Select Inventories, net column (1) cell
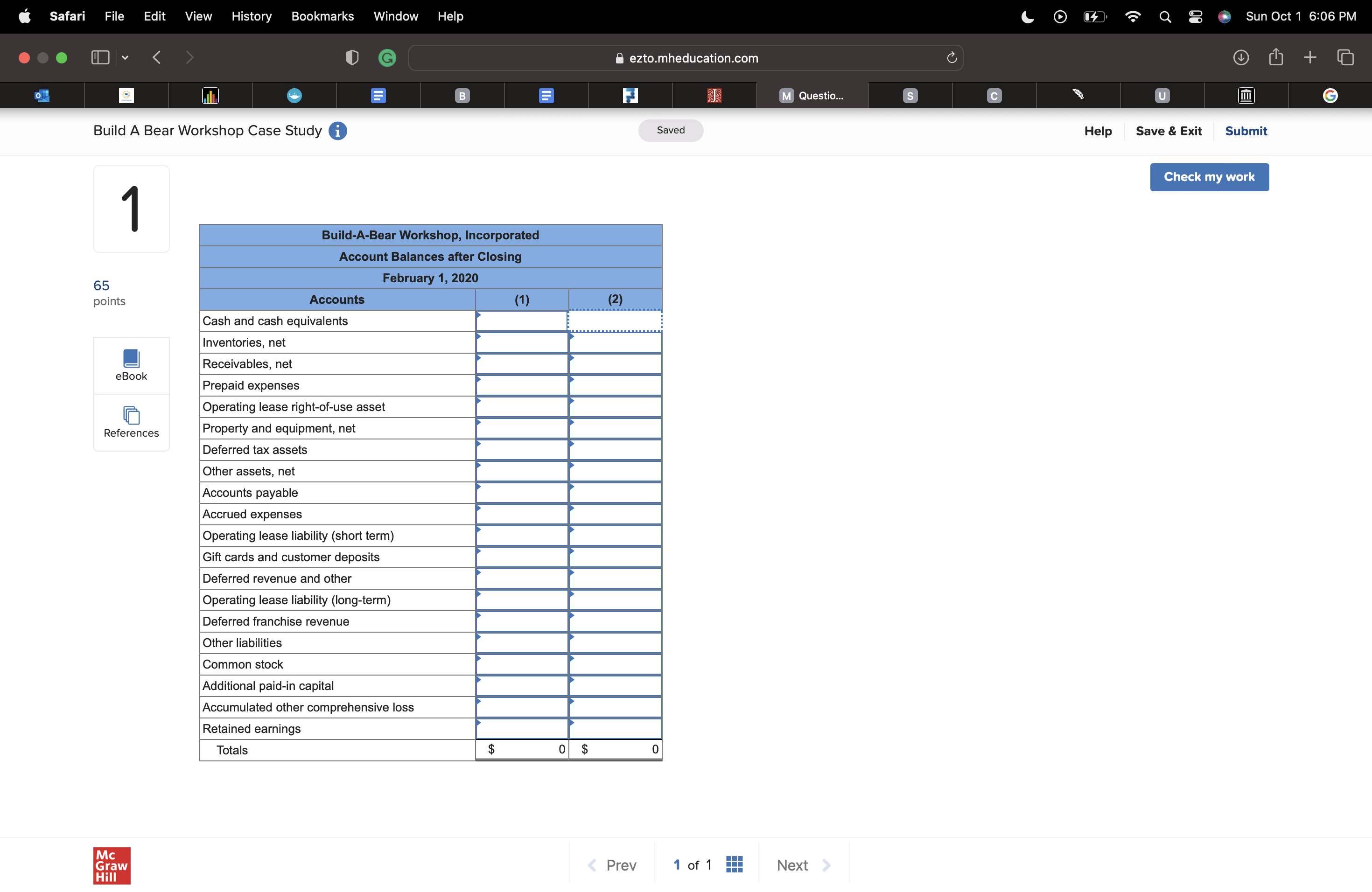The height and width of the screenshot is (892, 1372). click(522, 342)
